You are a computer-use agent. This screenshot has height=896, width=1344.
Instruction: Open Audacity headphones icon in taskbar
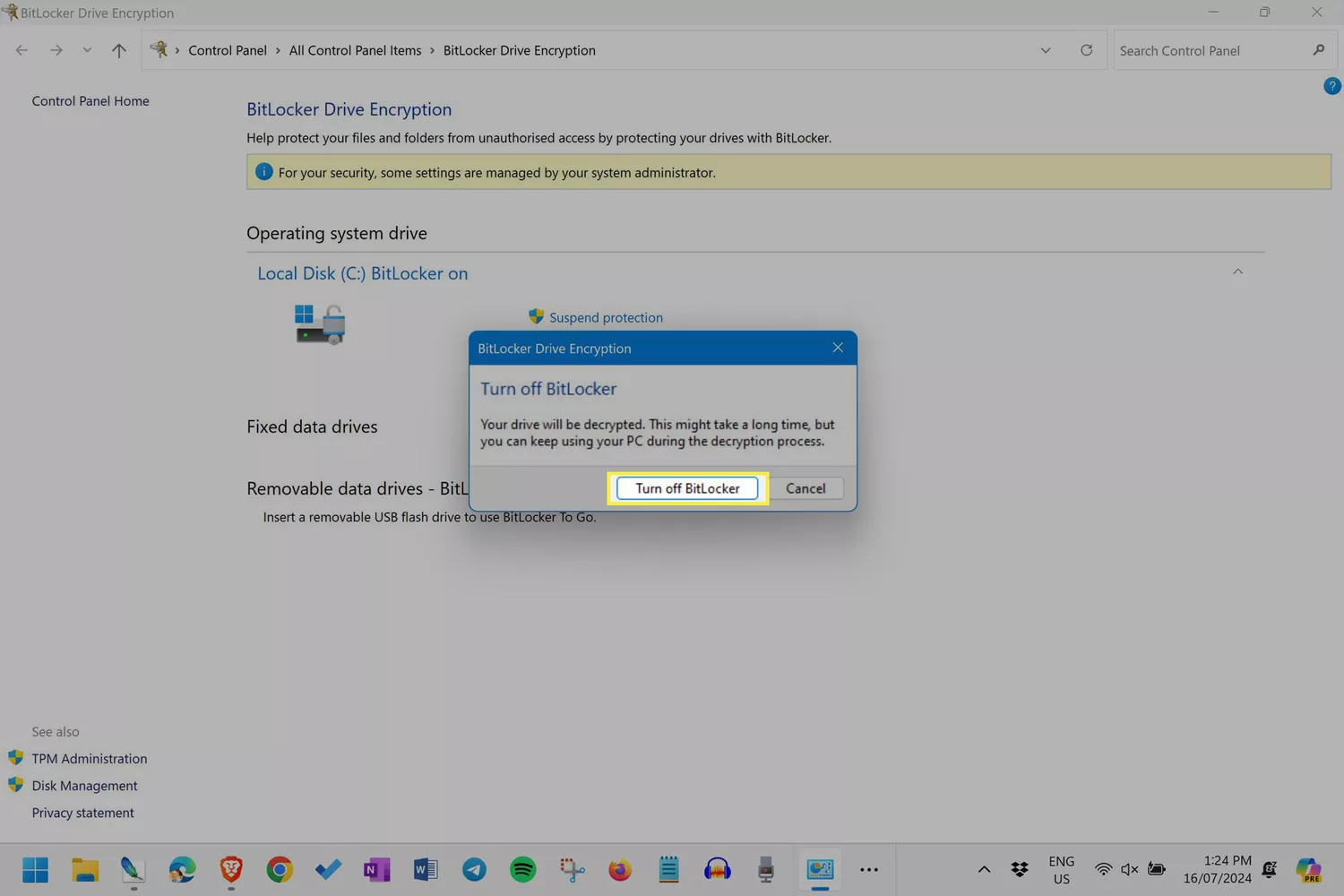tap(718, 870)
